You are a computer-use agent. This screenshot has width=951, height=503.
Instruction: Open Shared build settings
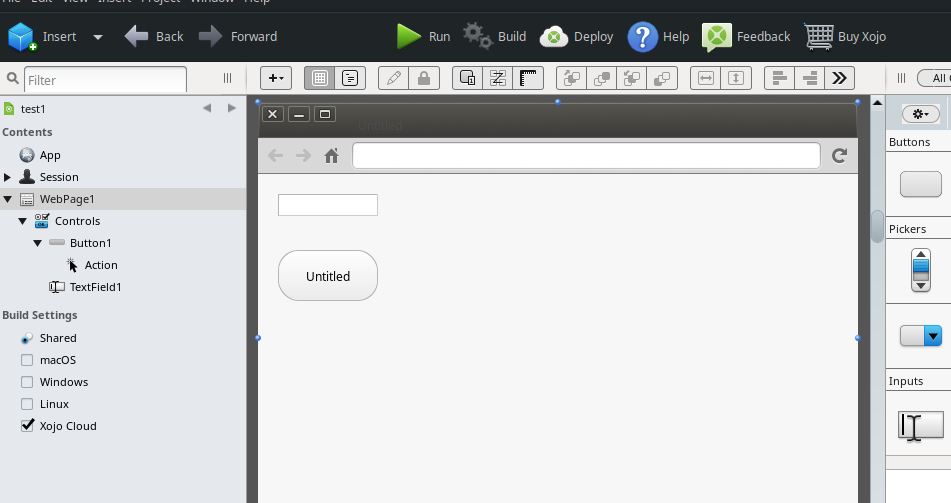tap(58, 338)
